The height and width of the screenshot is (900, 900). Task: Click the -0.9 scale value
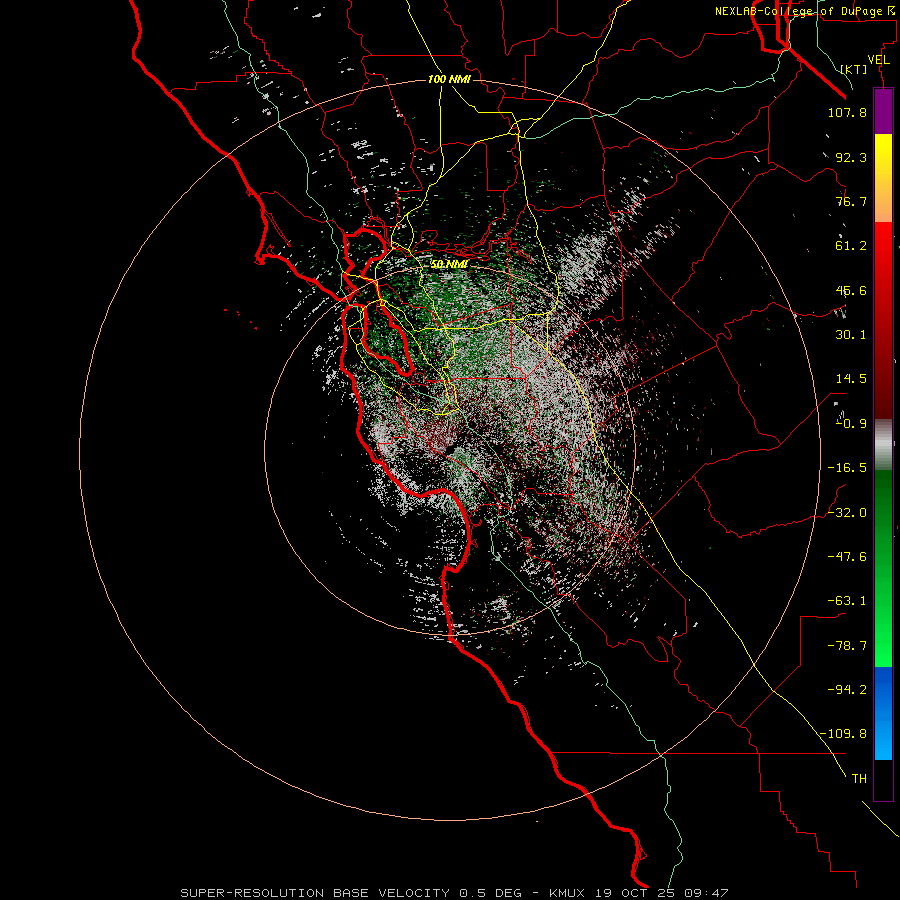point(851,424)
